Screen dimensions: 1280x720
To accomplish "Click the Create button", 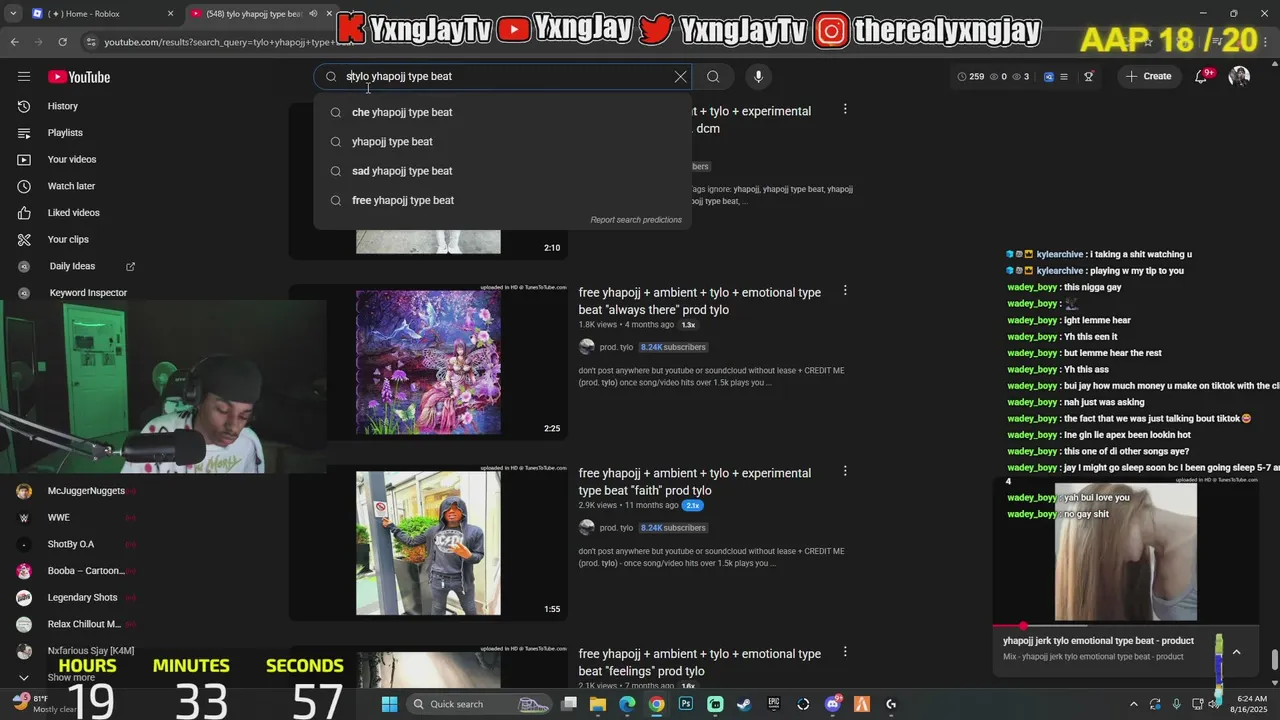I will pyautogui.click(x=1148, y=76).
